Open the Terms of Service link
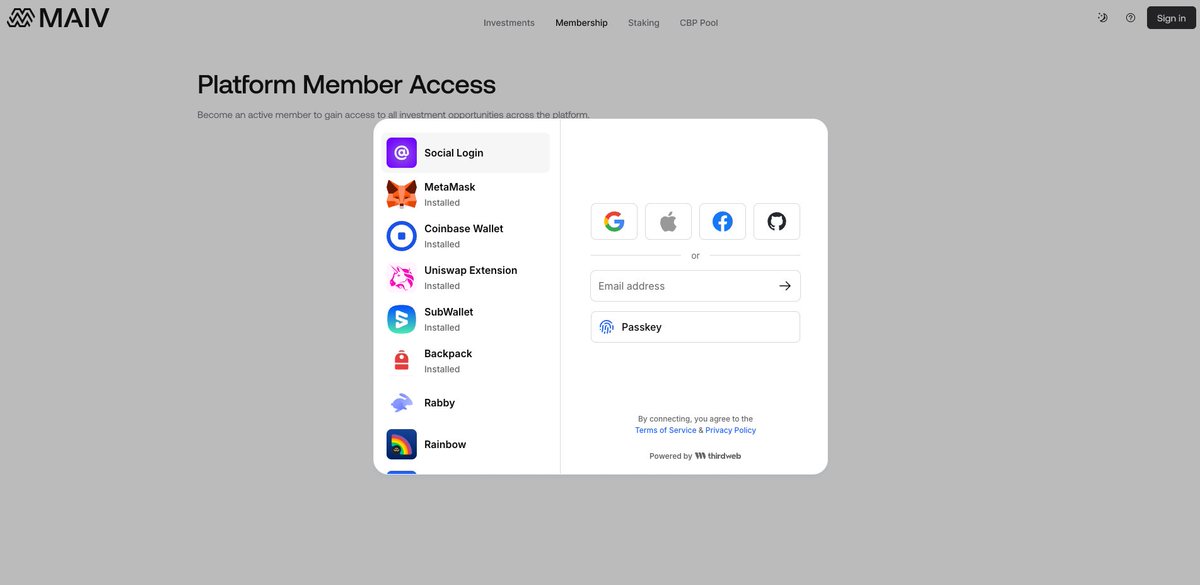 click(x=666, y=430)
